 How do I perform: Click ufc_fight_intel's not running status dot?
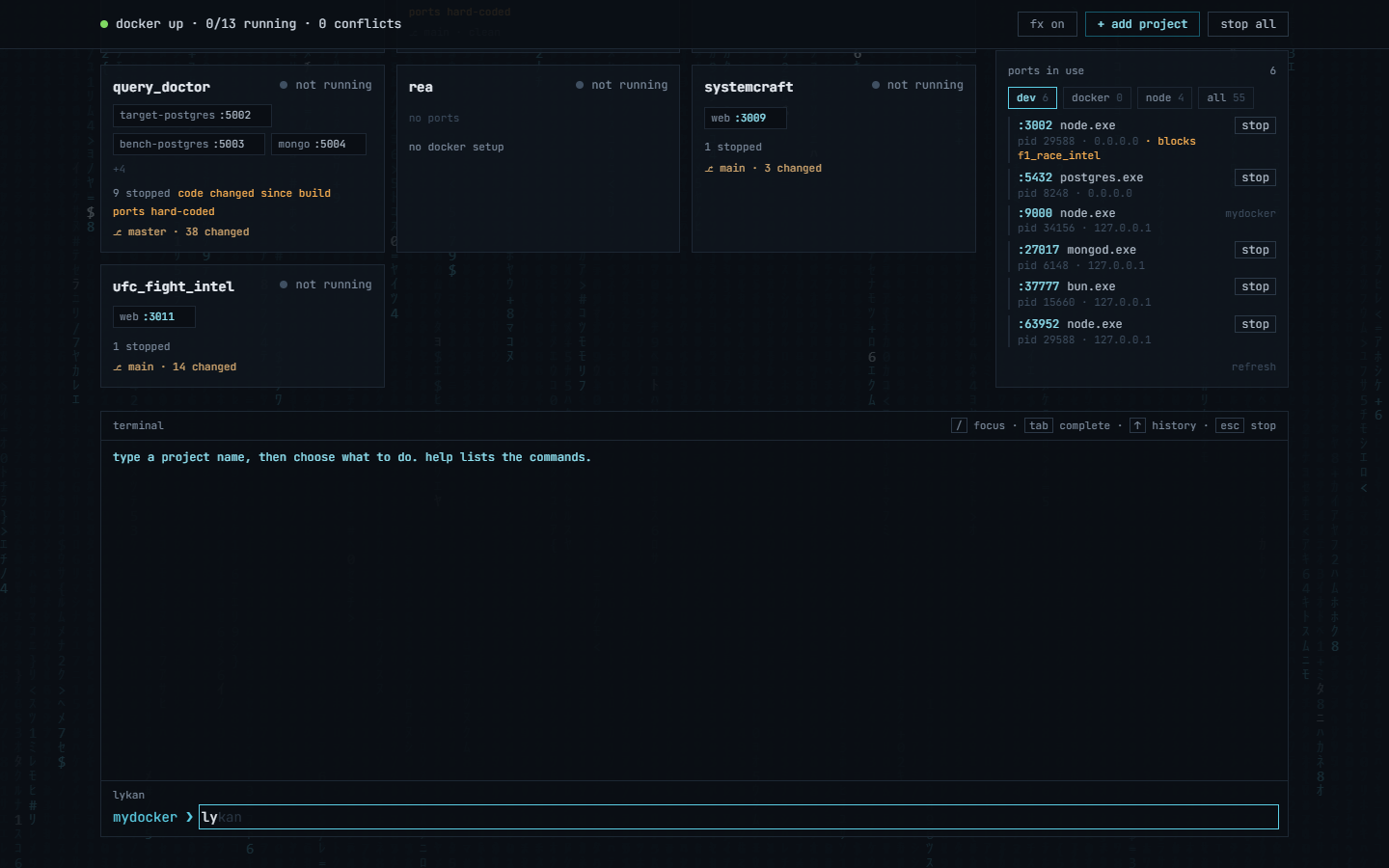pyautogui.click(x=284, y=285)
